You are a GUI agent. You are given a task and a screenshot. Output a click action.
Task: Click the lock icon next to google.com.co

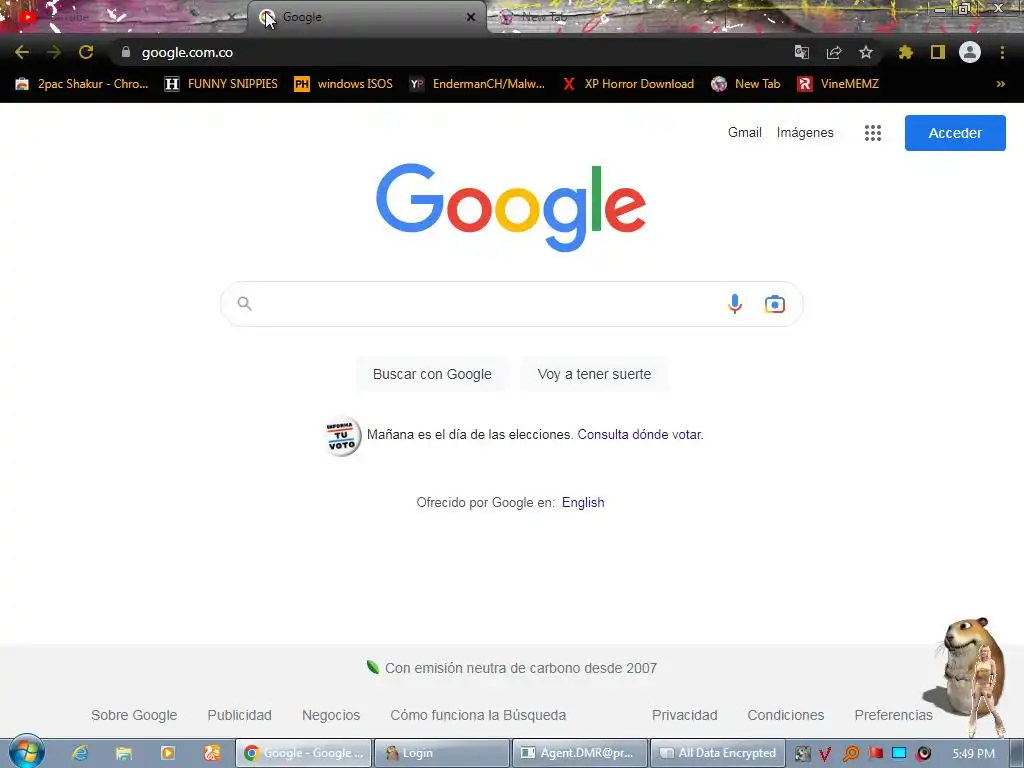pyautogui.click(x=126, y=52)
